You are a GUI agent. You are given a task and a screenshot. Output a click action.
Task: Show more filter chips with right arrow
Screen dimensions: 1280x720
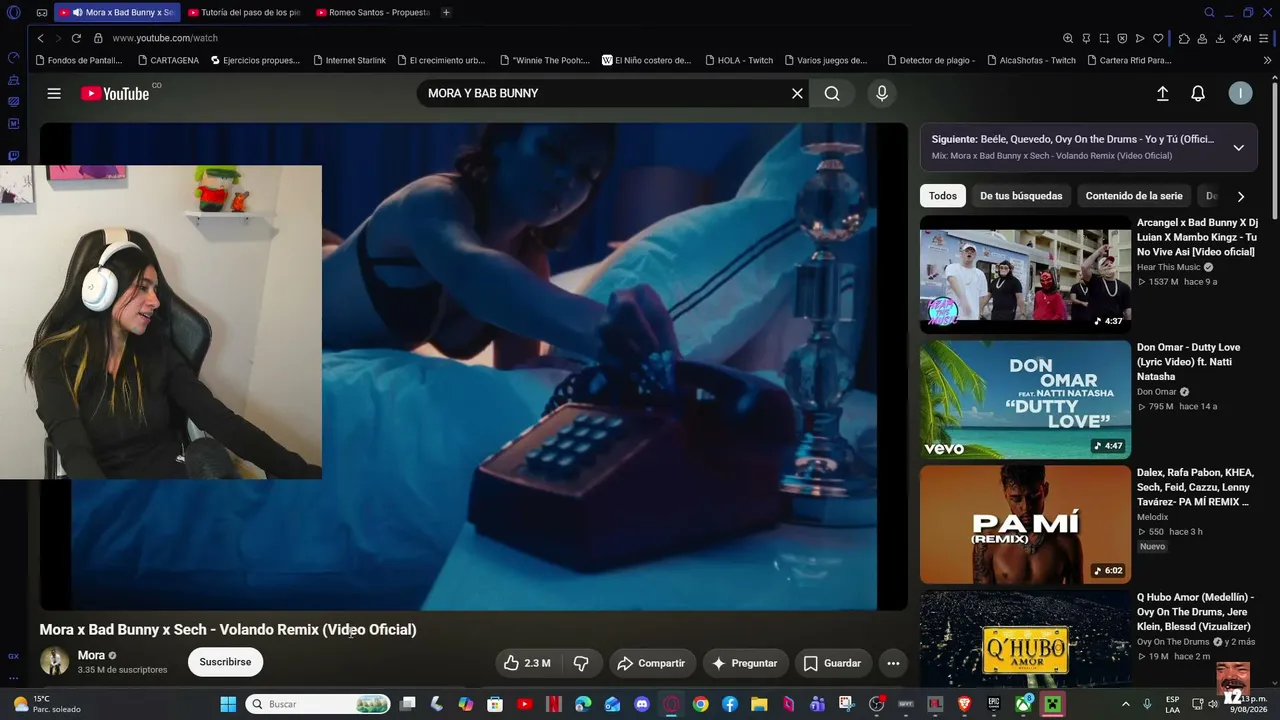tap(1241, 196)
